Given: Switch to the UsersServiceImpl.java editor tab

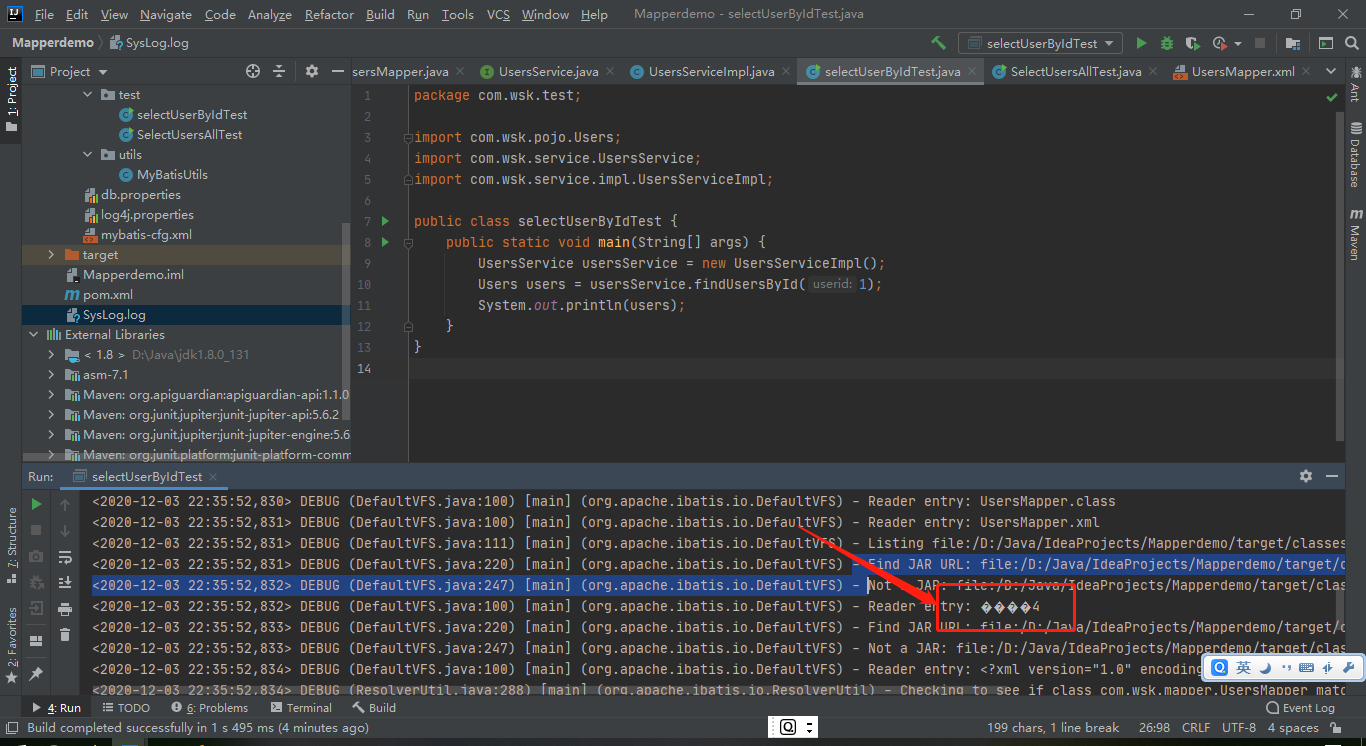Looking at the screenshot, I should pyautogui.click(x=711, y=71).
